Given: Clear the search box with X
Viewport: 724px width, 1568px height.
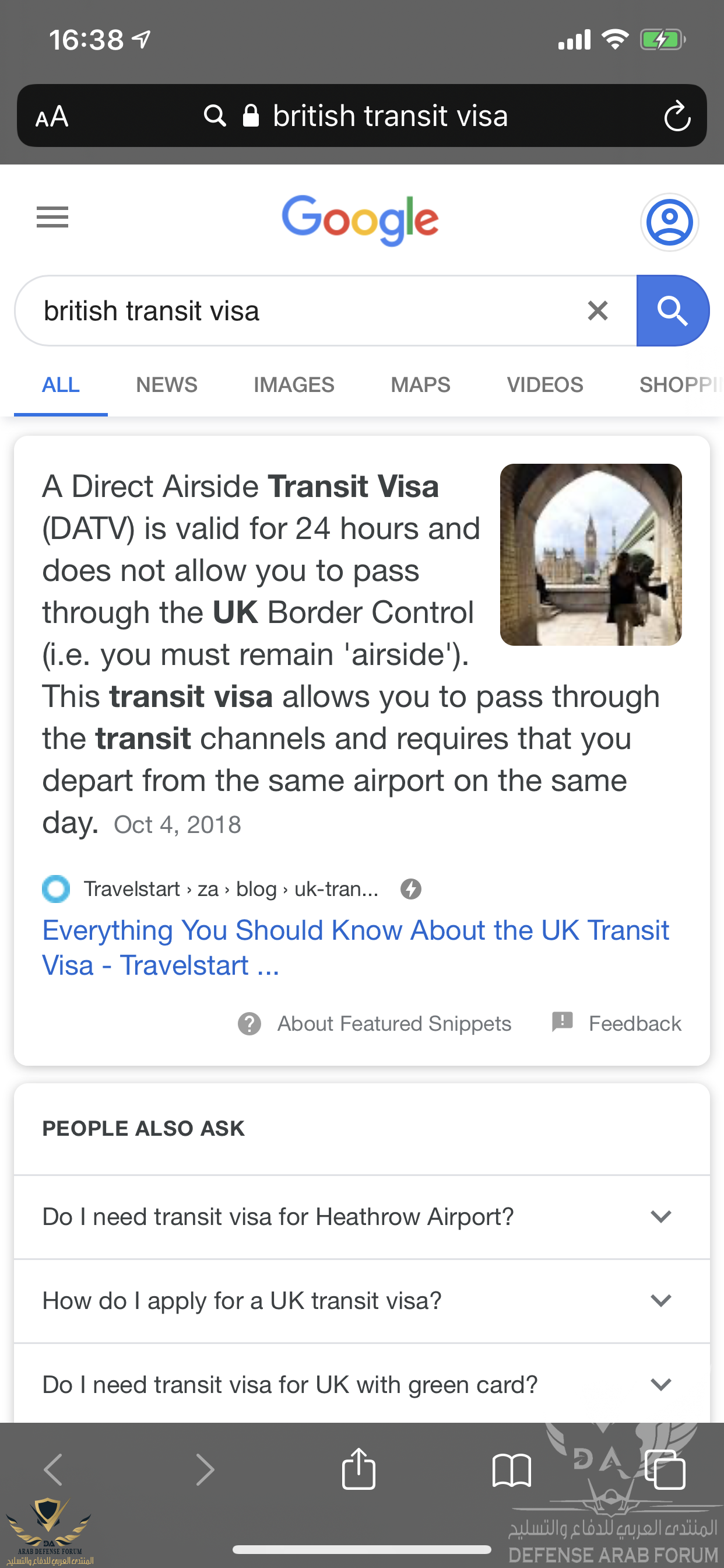Looking at the screenshot, I should (x=598, y=310).
